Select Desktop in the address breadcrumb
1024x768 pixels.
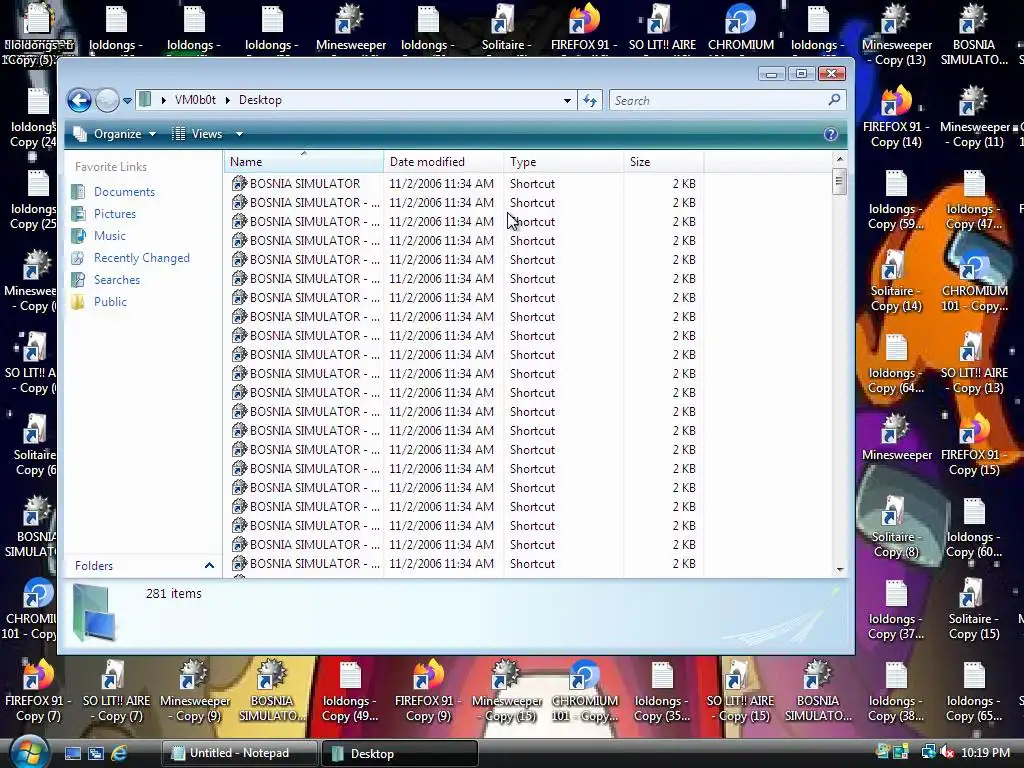[260, 100]
